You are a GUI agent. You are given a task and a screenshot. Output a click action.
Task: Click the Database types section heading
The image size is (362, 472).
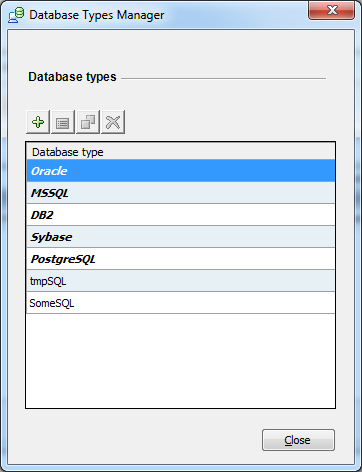pyautogui.click(x=72, y=77)
